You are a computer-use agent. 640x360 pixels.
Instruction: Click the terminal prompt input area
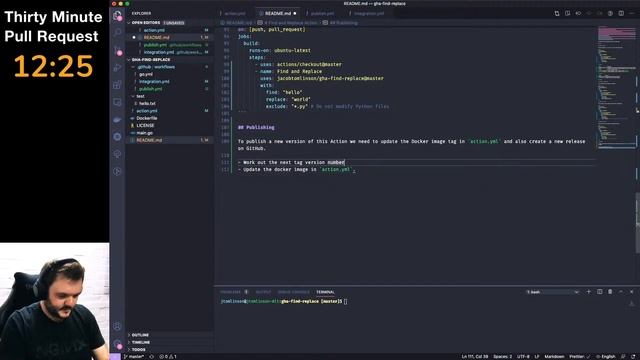coord(345,302)
